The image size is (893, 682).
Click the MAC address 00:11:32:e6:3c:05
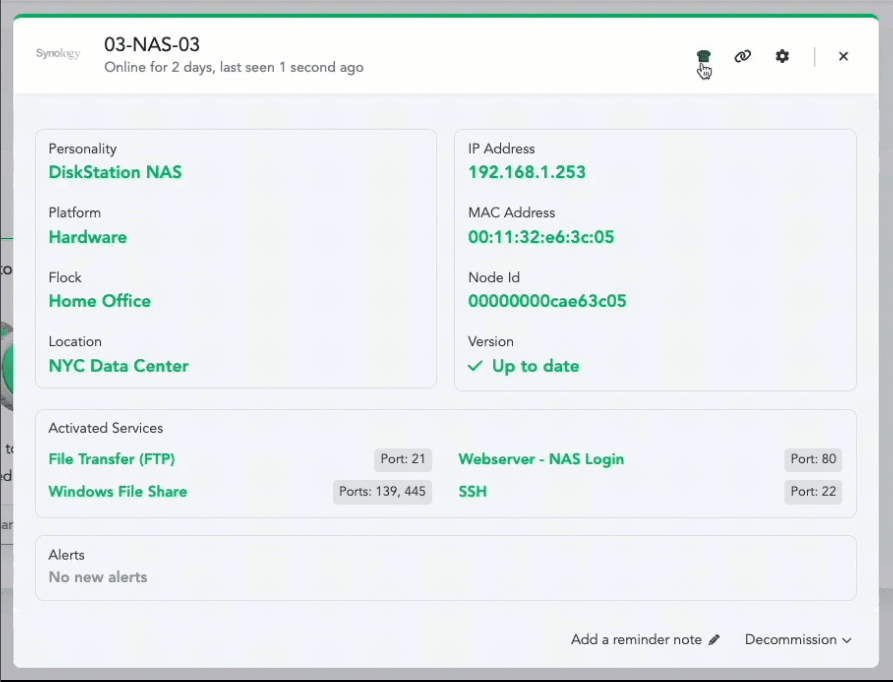pos(541,237)
